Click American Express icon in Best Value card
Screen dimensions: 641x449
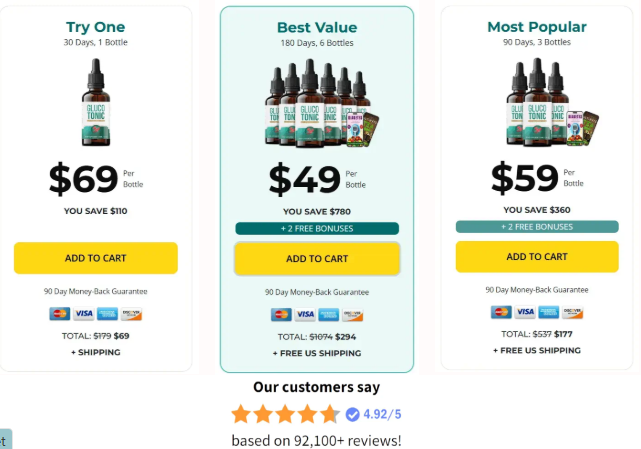(x=329, y=314)
